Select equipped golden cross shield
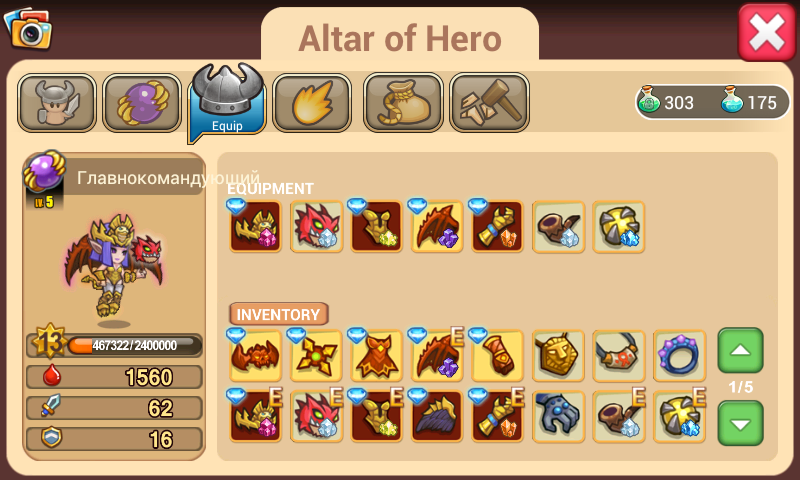 pyautogui.click(x=619, y=226)
